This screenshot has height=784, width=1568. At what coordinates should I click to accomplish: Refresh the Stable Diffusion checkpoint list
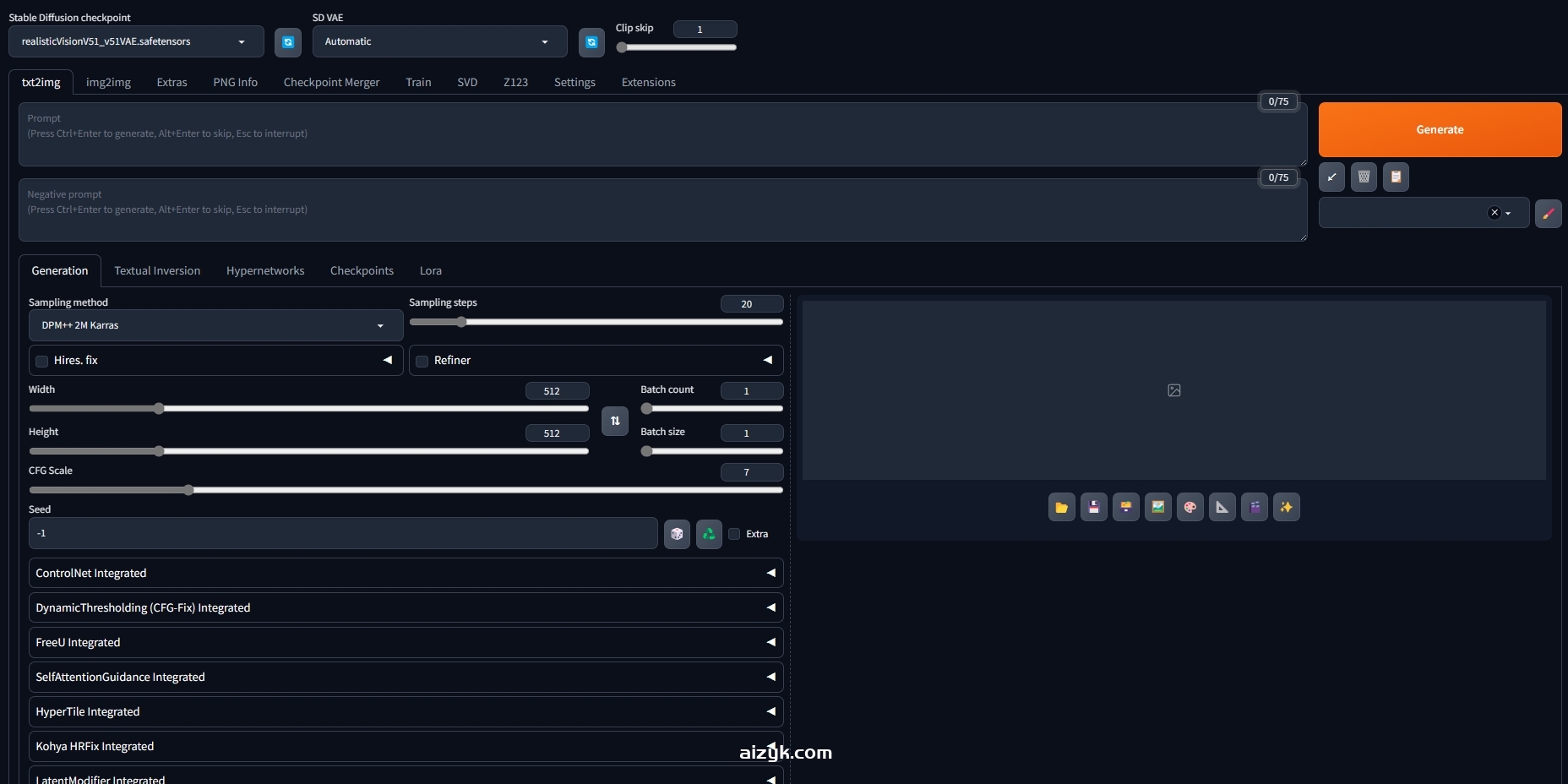[288, 41]
